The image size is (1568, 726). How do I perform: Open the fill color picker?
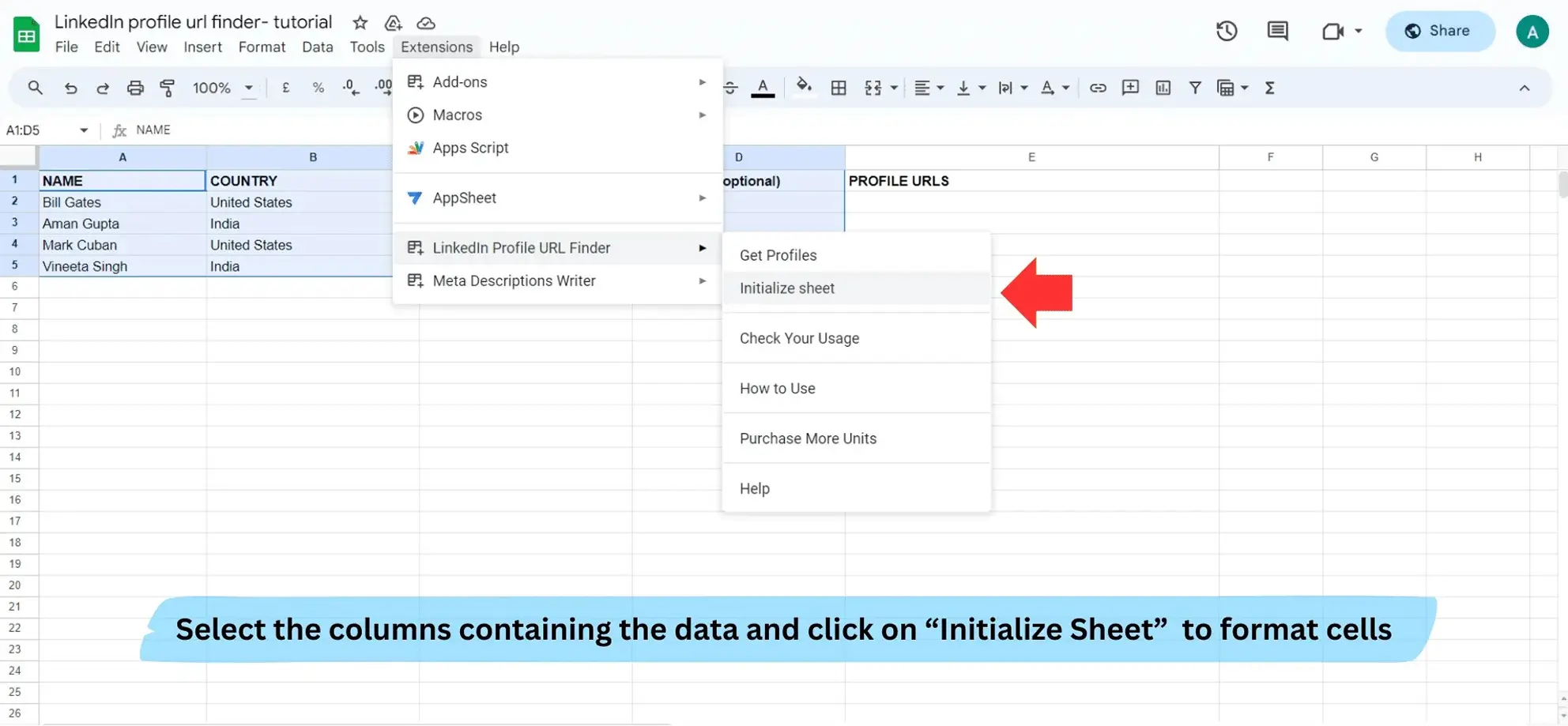pos(804,86)
